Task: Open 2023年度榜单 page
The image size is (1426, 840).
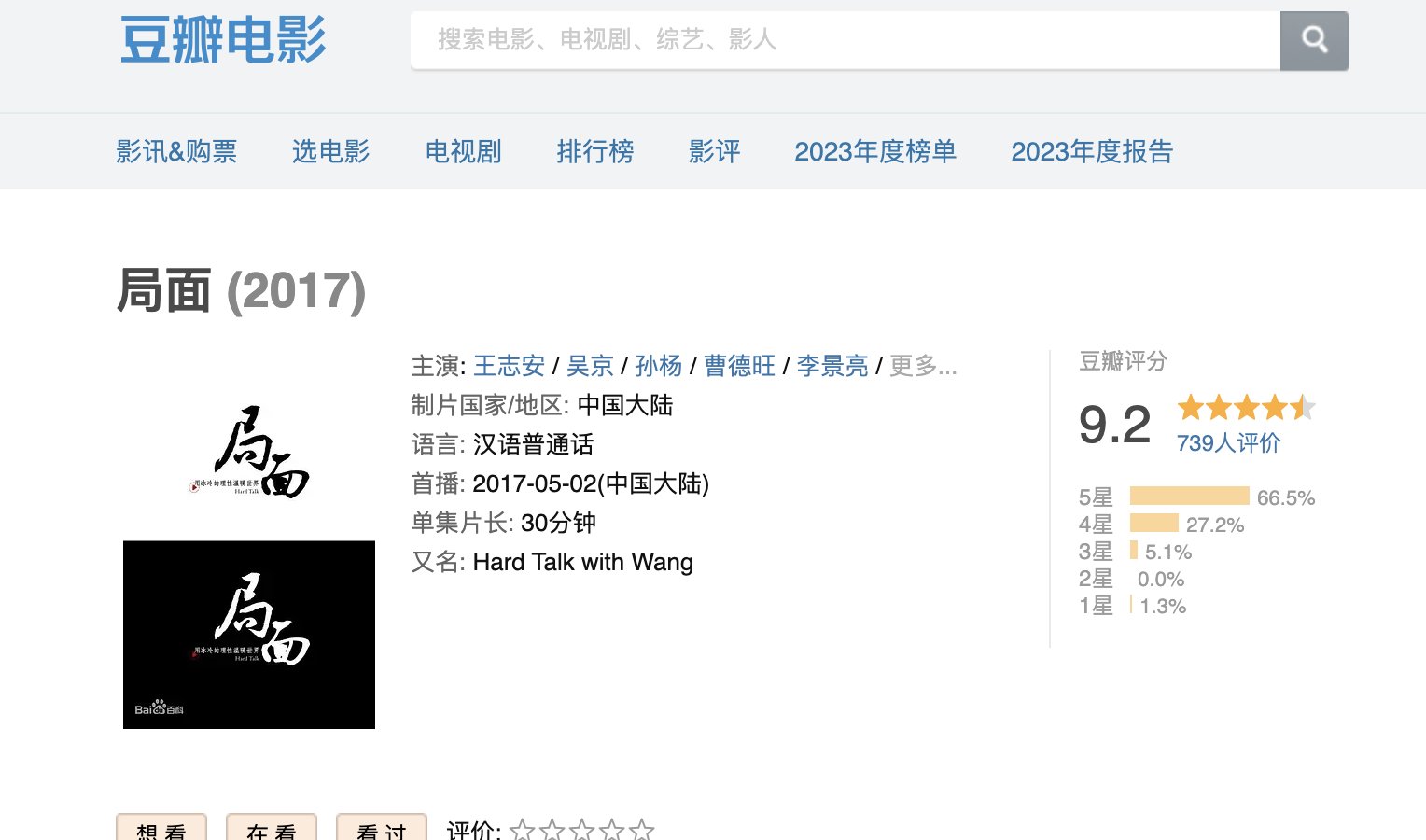Action: pyautogui.click(x=875, y=151)
